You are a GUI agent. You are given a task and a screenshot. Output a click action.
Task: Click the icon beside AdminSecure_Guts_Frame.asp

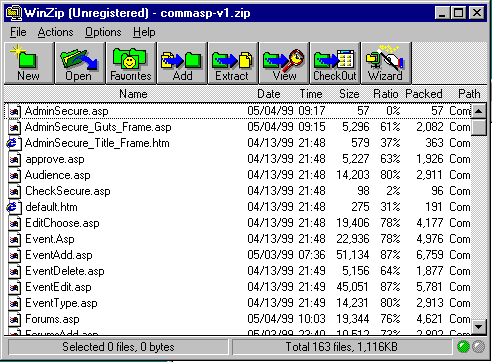(14, 127)
